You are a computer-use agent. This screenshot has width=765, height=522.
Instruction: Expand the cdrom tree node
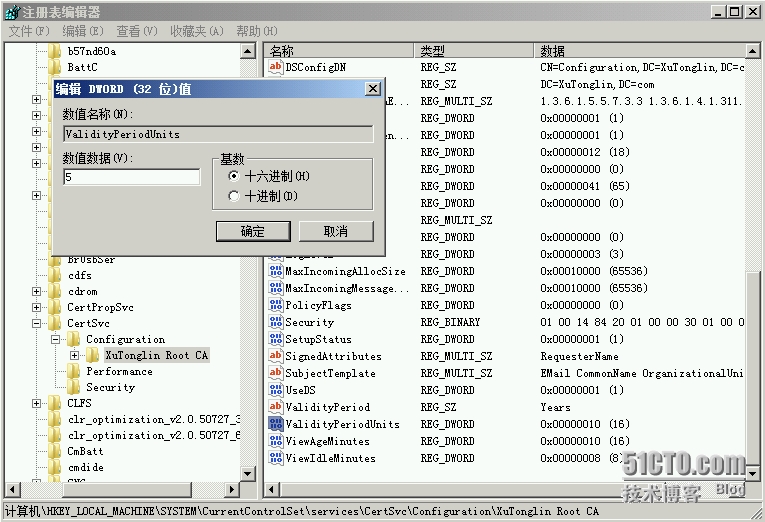36,291
